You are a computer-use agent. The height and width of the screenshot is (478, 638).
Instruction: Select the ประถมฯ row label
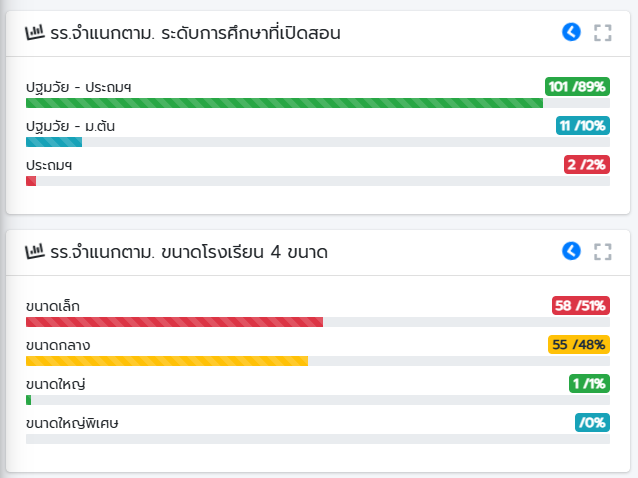click(49, 165)
